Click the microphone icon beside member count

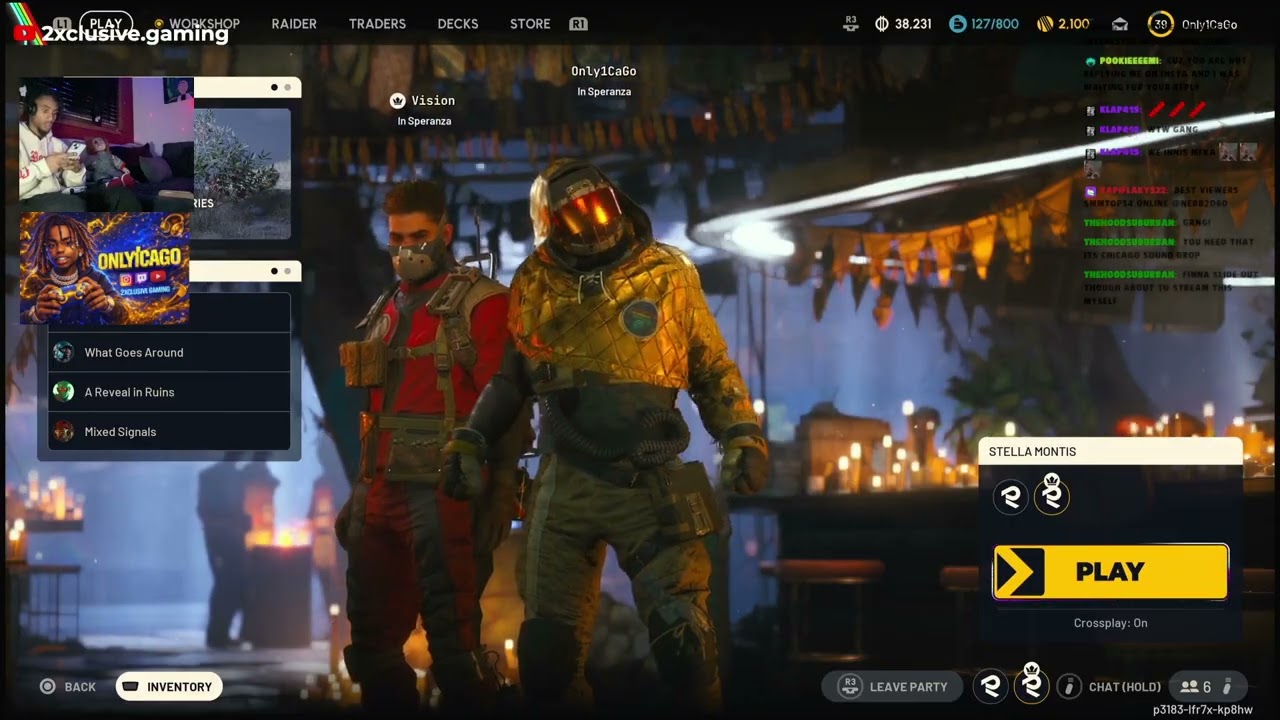[1227, 687]
